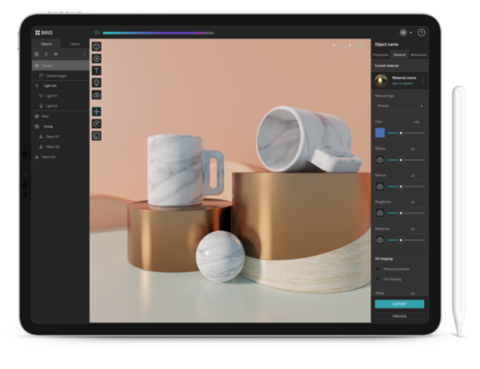
Task: Open the help question mark icon
Action: [421, 33]
